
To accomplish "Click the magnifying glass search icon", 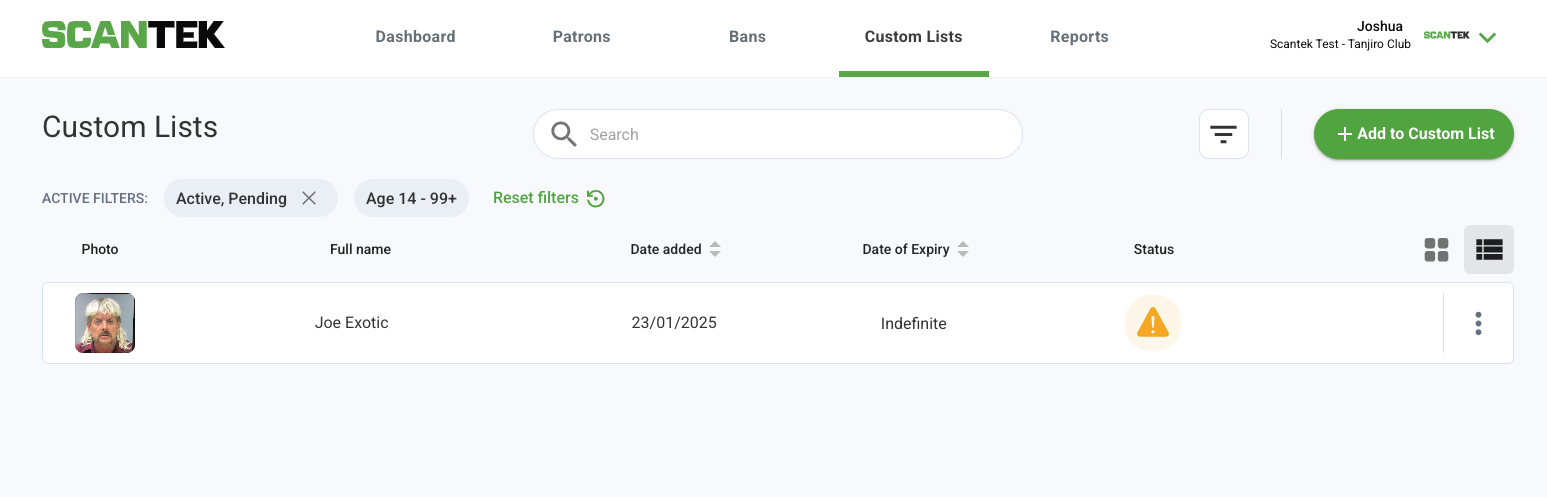I will tap(564, 134).
